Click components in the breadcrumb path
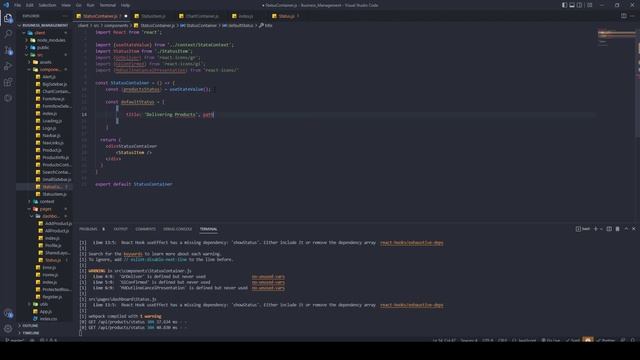The width and height of the screenshot is (640, 360). pos(116,25)
